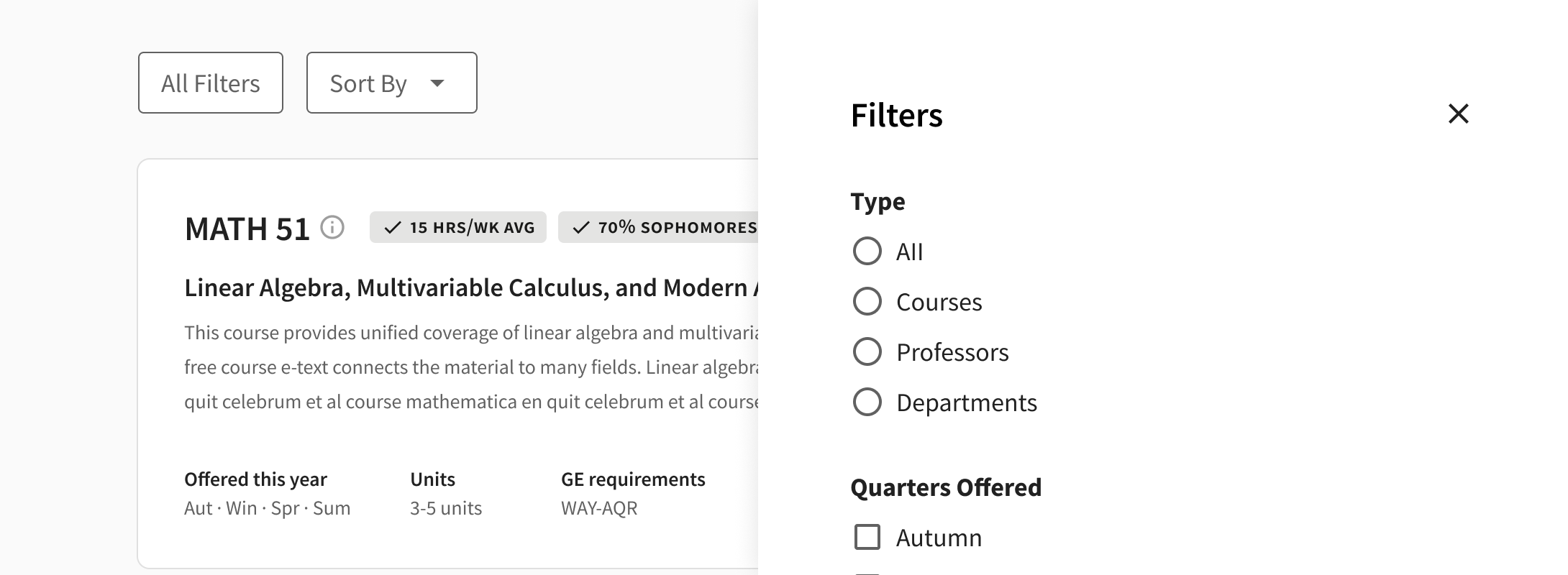Image resolution: width=1568 pixels, height=575 pixels.
Task: Click the Quarters Offered section heading
Action: click(x=946, y=487)
